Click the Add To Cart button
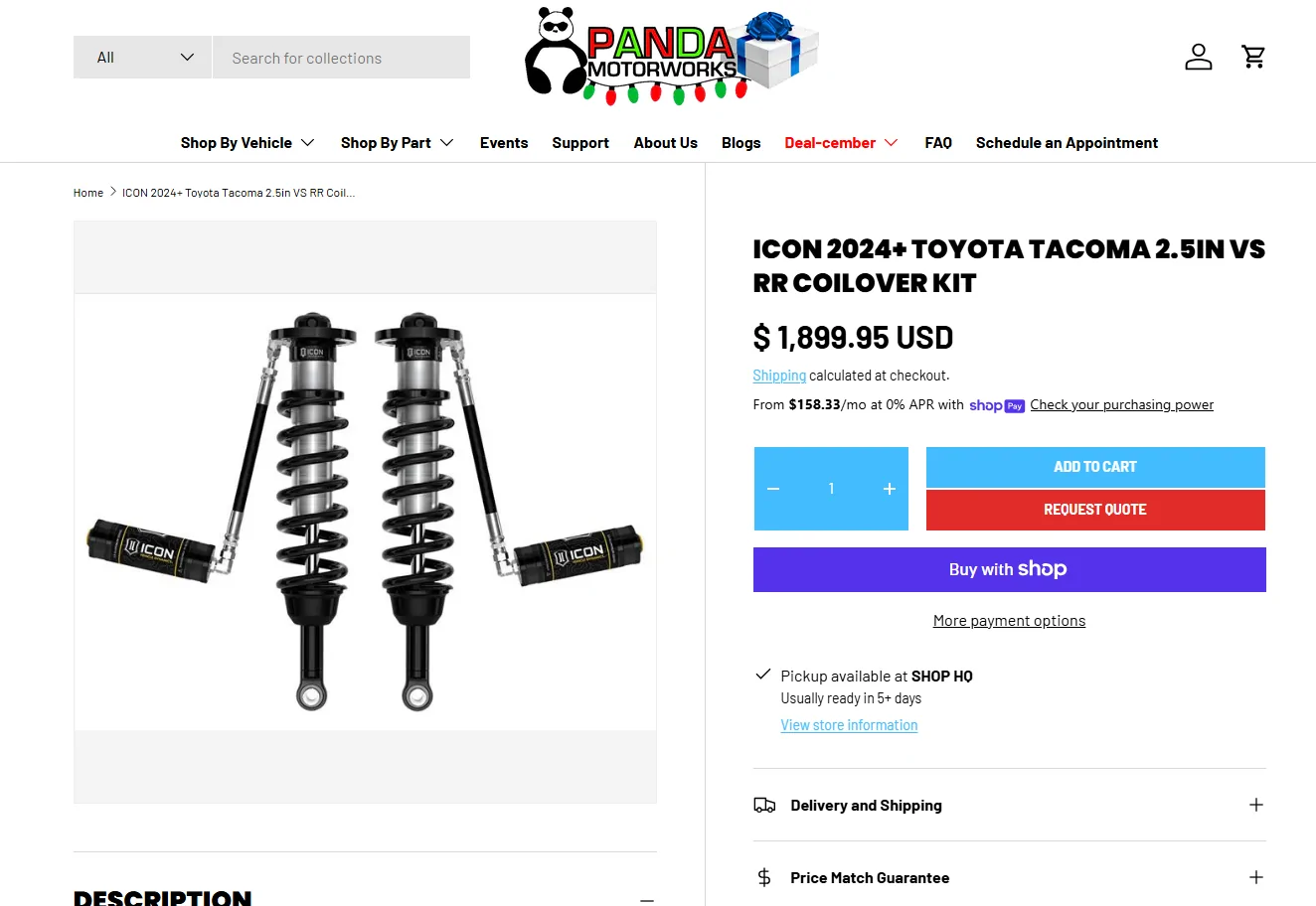1316x906 pixels. 1095,467
